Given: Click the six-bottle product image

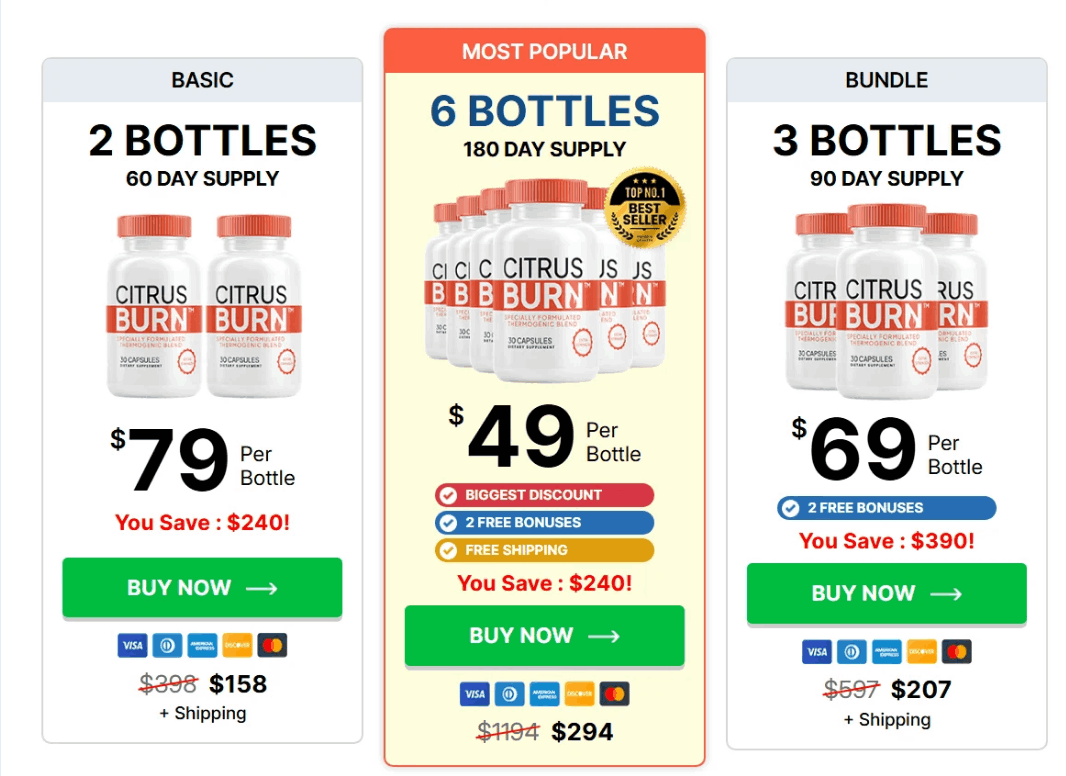Looking at the screenshot, I should [545, 290].
